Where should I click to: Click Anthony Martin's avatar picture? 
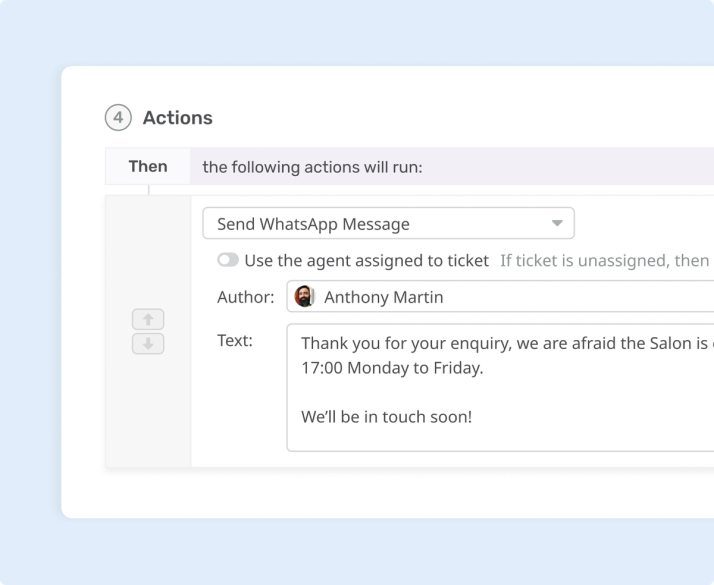point(304,296)
